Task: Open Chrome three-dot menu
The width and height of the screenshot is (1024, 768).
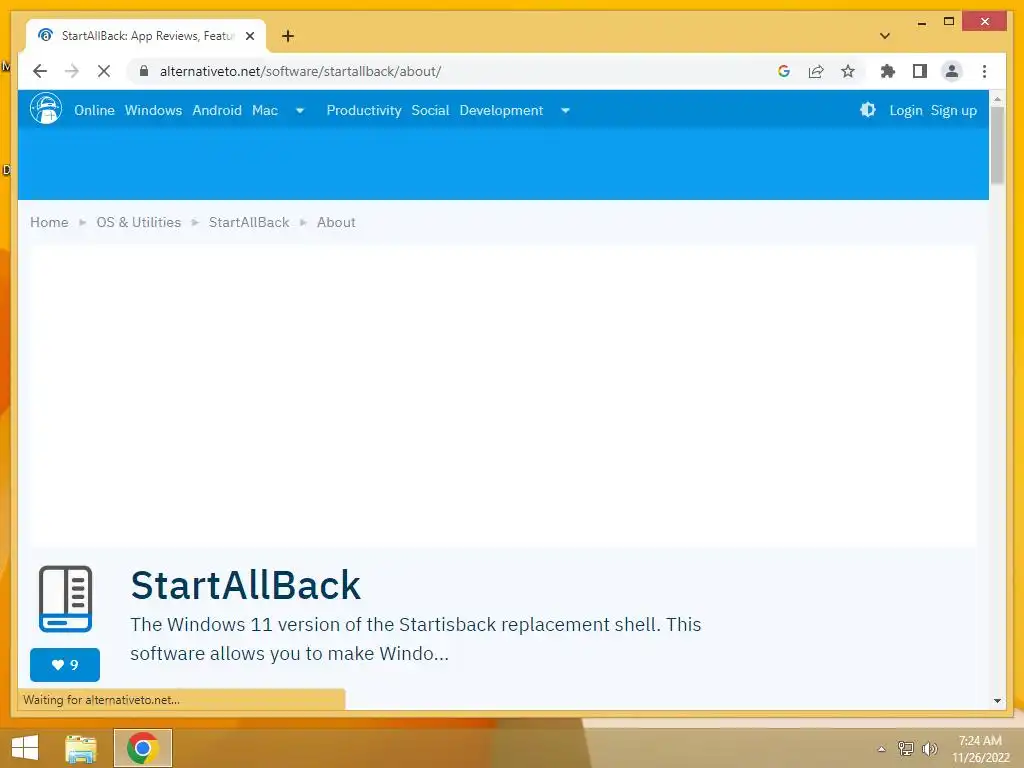Action: tap(984, 71)
